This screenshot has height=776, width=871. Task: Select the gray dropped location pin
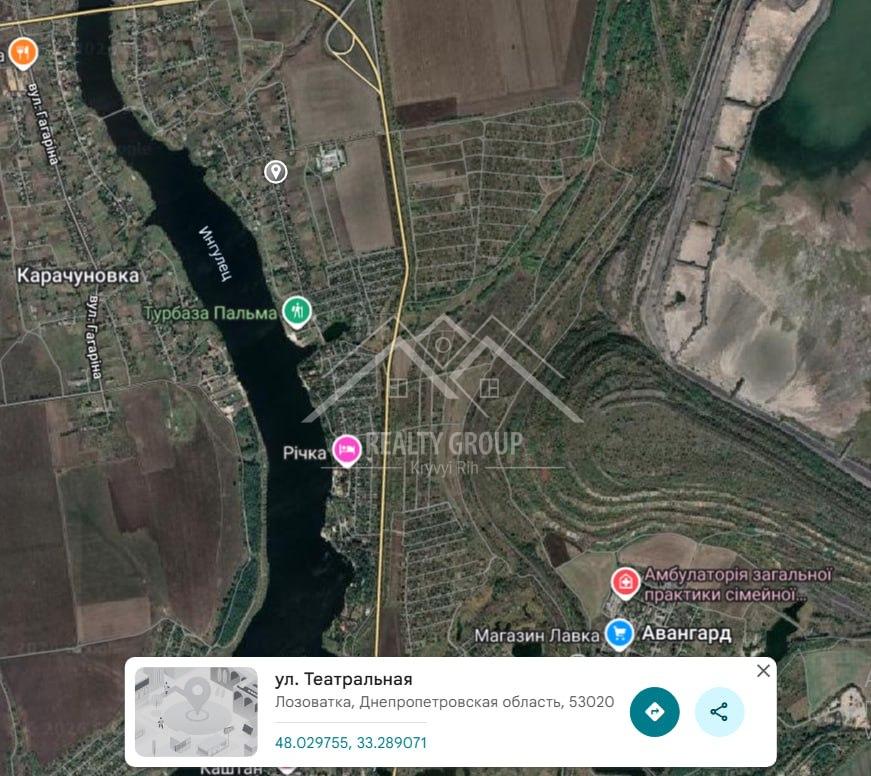[276, 172]
